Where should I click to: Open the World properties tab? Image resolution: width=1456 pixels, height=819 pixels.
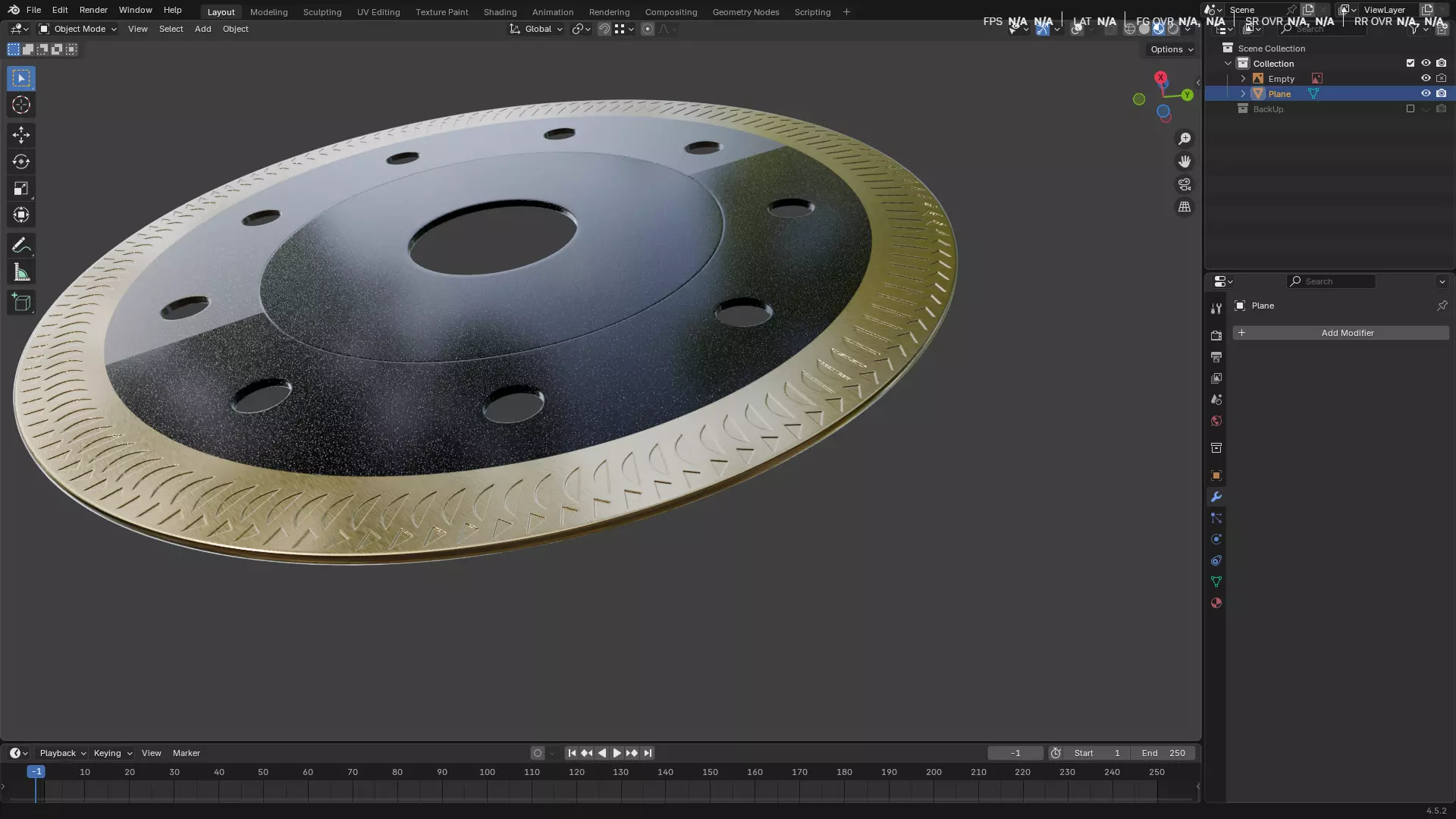click(x=1216, y=421)
